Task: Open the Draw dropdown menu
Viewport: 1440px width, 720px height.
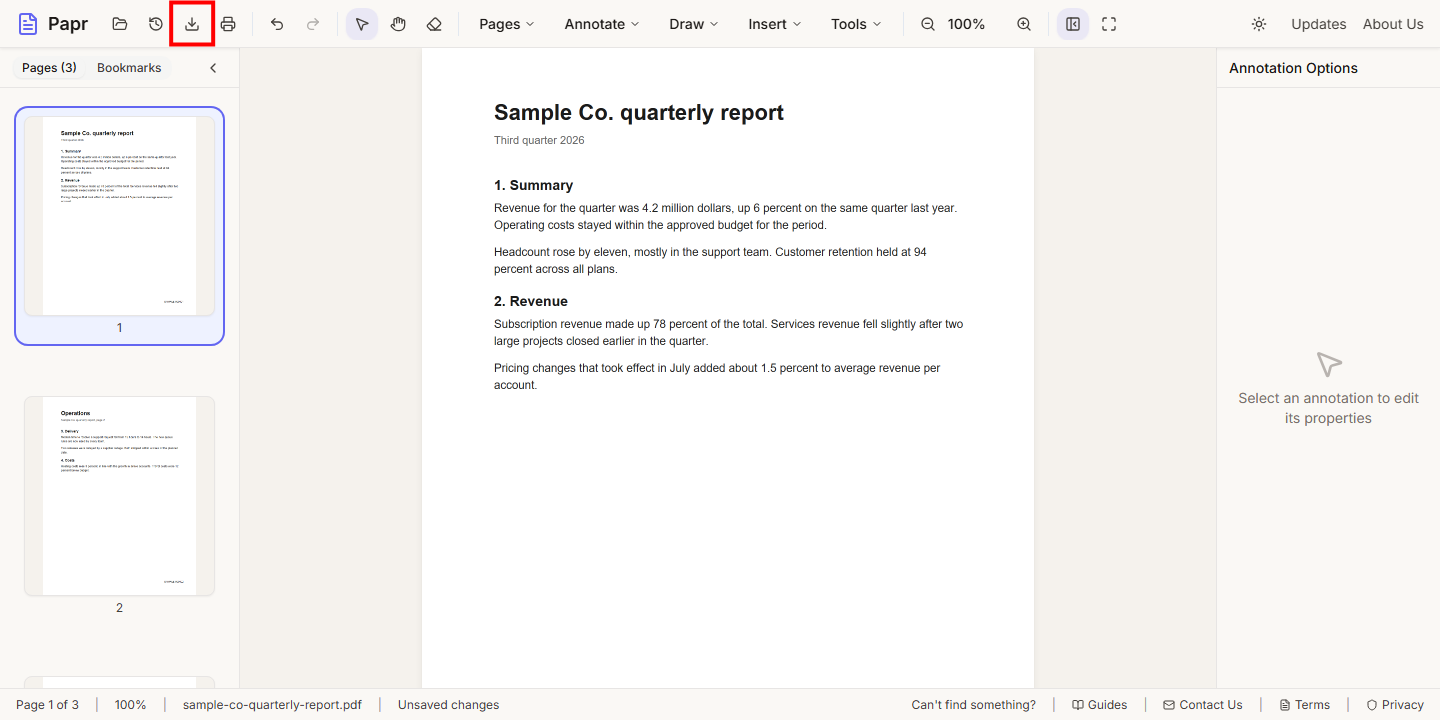Action: [x=694, y=24]
